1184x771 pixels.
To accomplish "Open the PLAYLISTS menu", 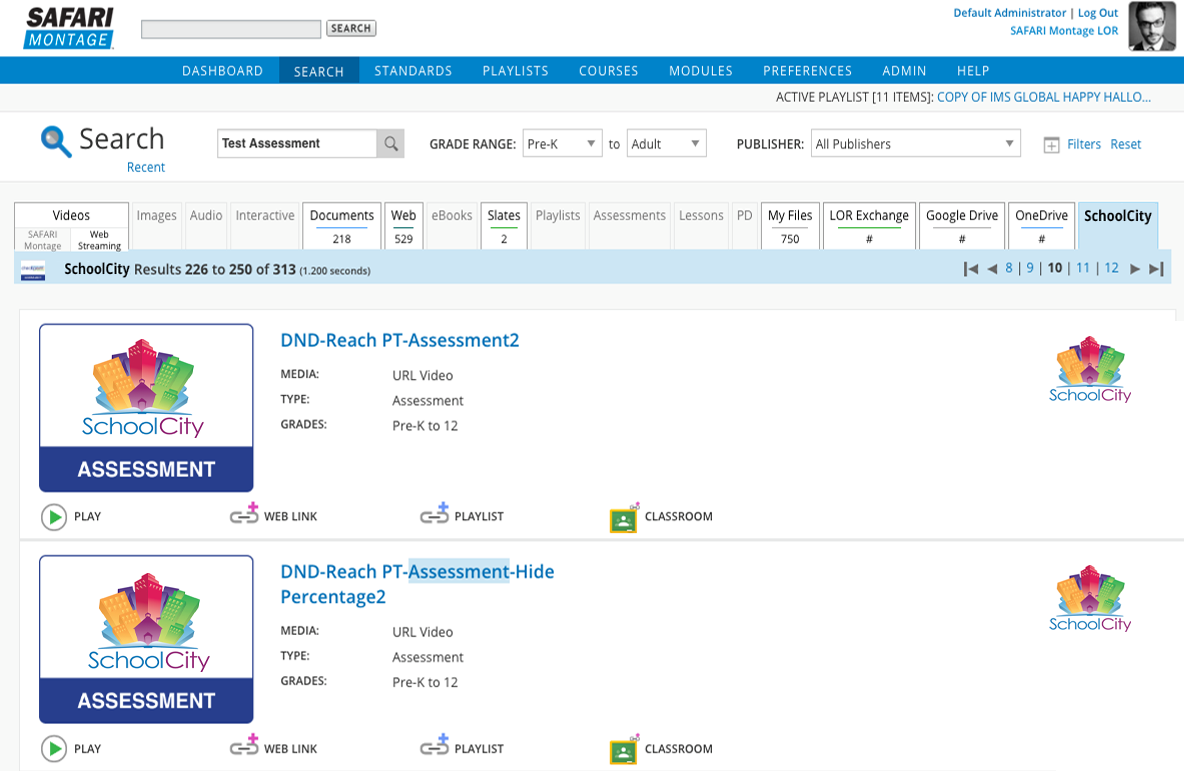I will pos(516,71).
